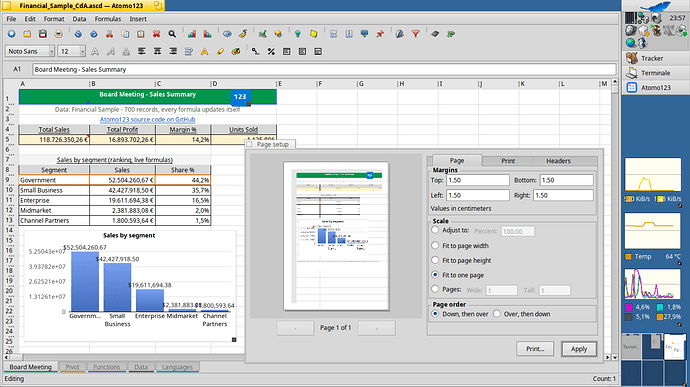
Task: Click the eye icon in the toolbar
Action: click(227, 34)
